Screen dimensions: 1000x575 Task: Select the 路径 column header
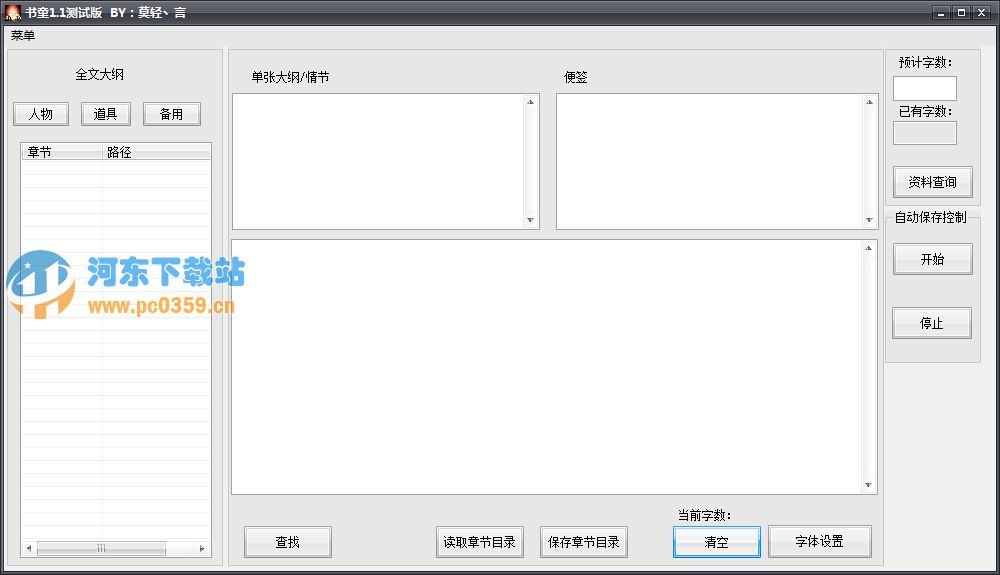pos(156,152)
